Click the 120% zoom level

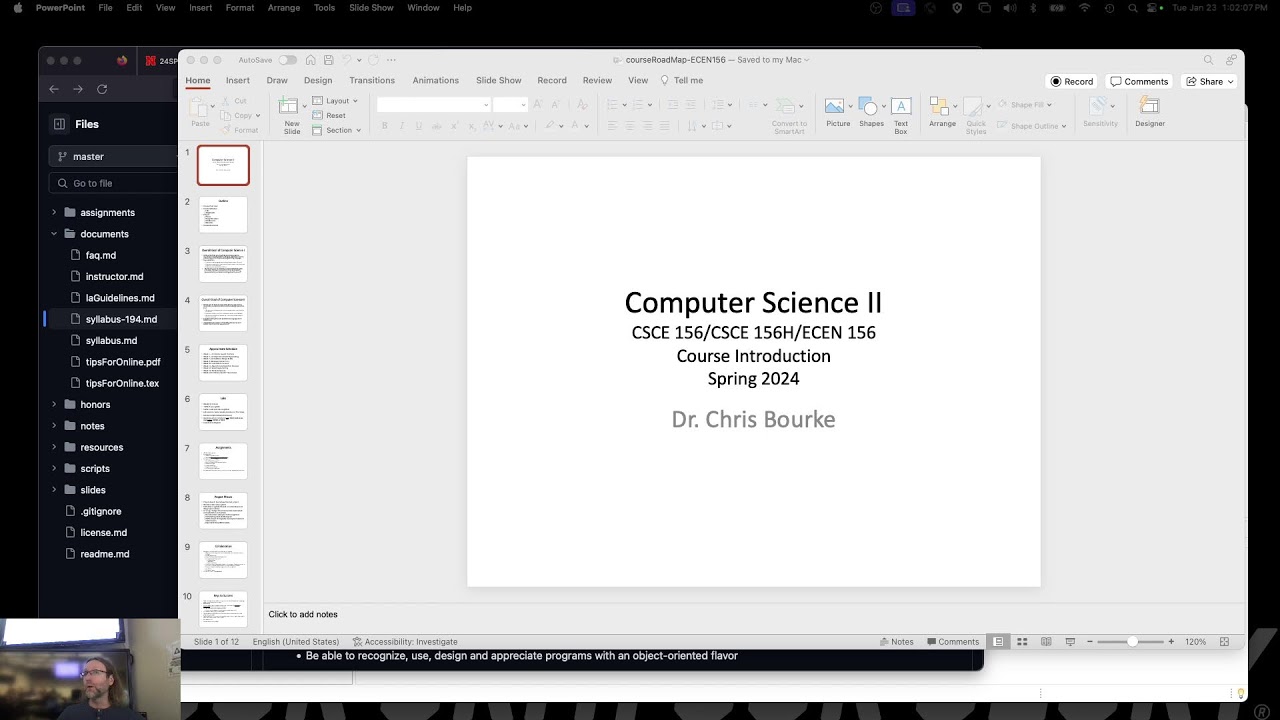1195,642
